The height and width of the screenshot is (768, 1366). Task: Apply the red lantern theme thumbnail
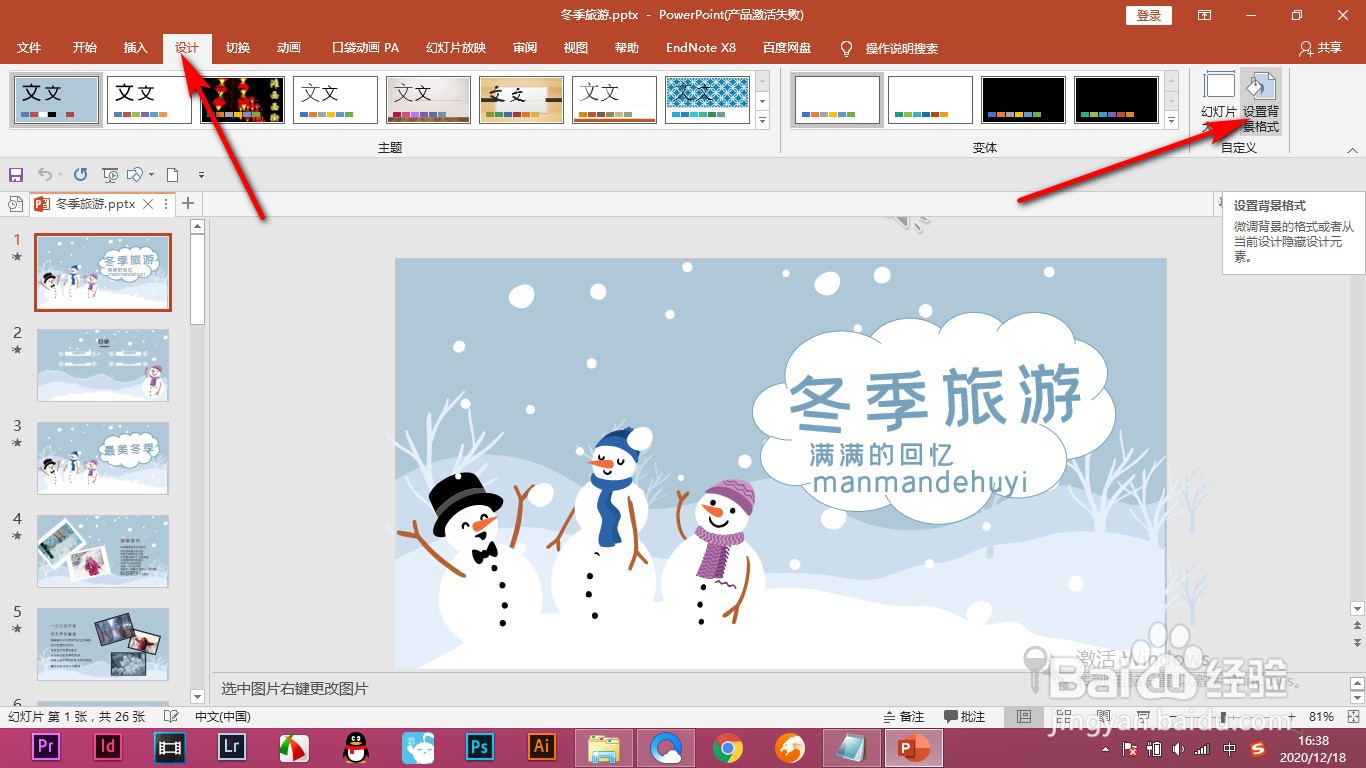(x=243, y=100)
